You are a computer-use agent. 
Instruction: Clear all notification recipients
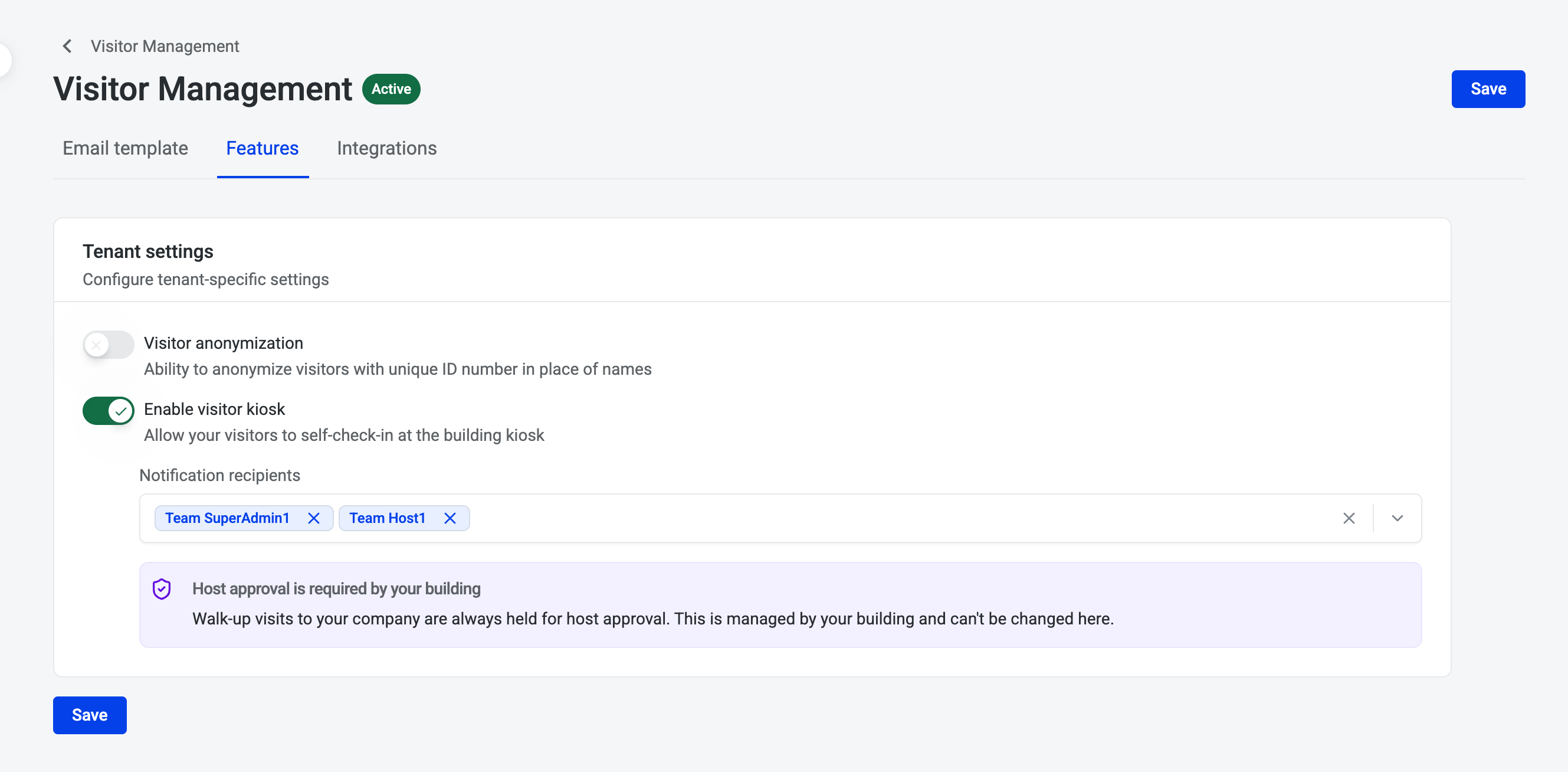tap(1349, 518)
